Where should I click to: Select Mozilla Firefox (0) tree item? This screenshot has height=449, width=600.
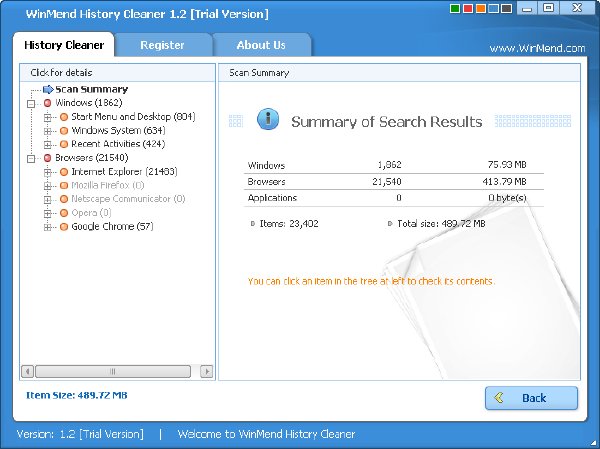pos(108,185)
